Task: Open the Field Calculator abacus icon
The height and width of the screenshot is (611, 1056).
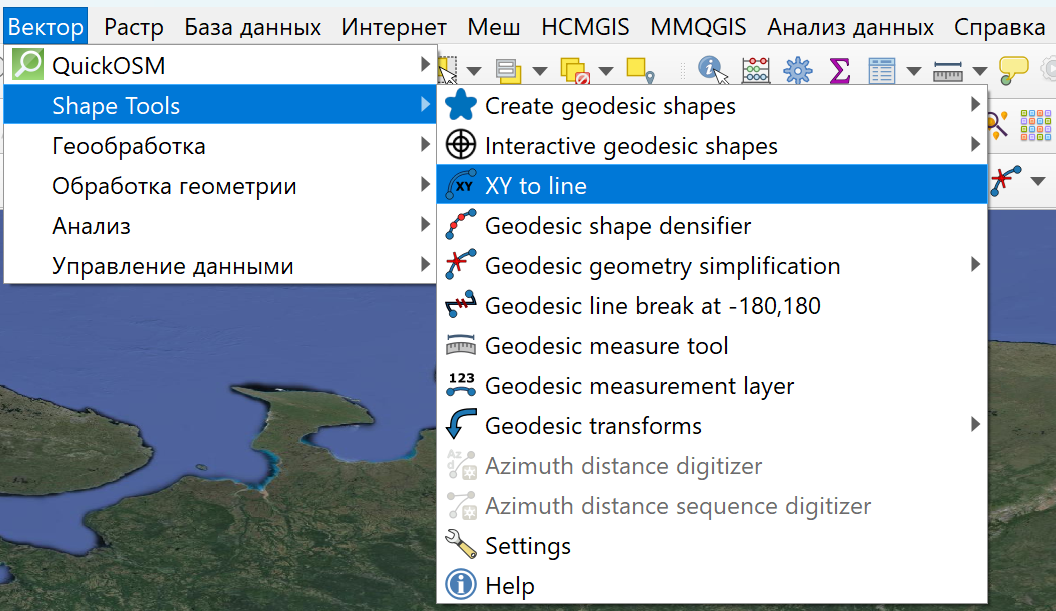Action: [756, 70]
